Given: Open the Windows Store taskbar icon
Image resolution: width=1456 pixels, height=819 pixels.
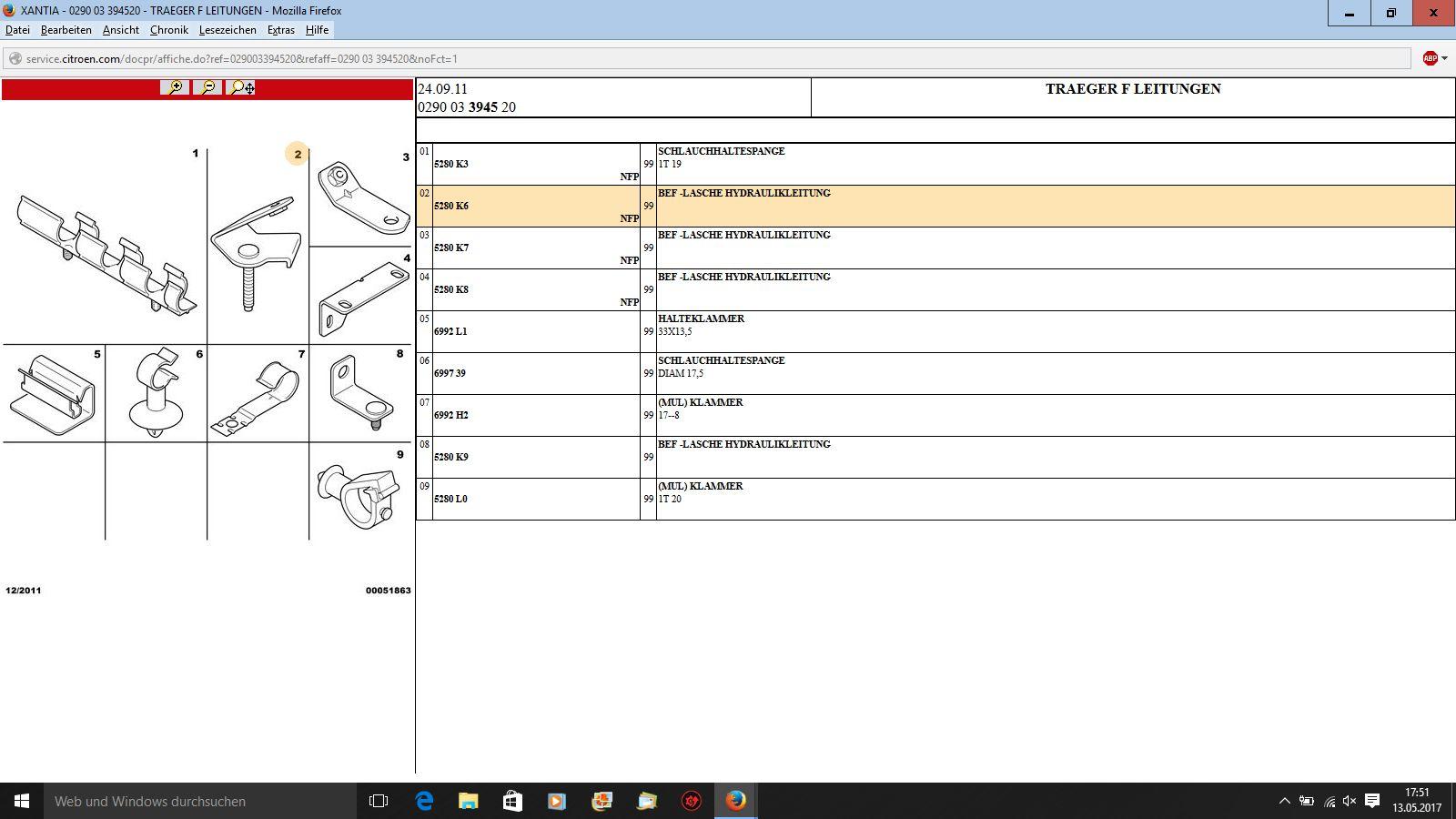Looking at the screenshot, I should pos(512,801).
